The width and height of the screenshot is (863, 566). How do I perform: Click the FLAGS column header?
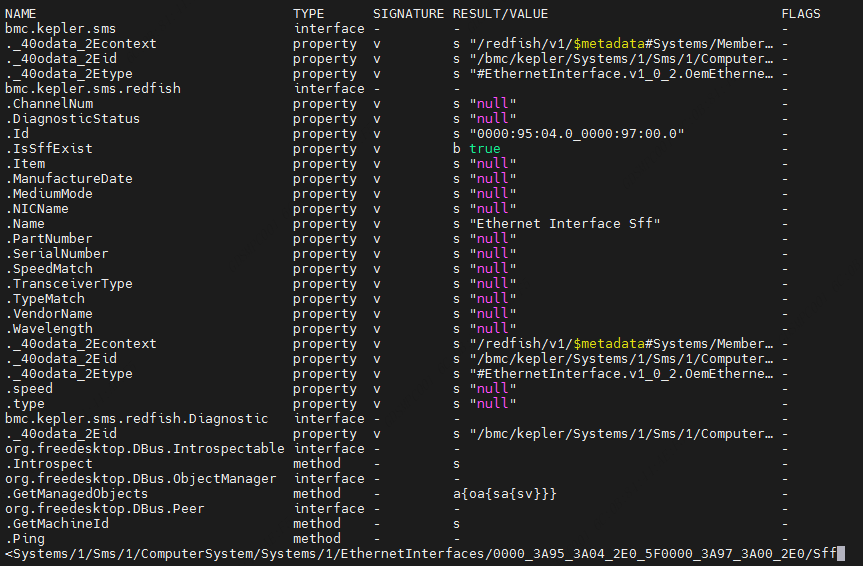point(801,14)
